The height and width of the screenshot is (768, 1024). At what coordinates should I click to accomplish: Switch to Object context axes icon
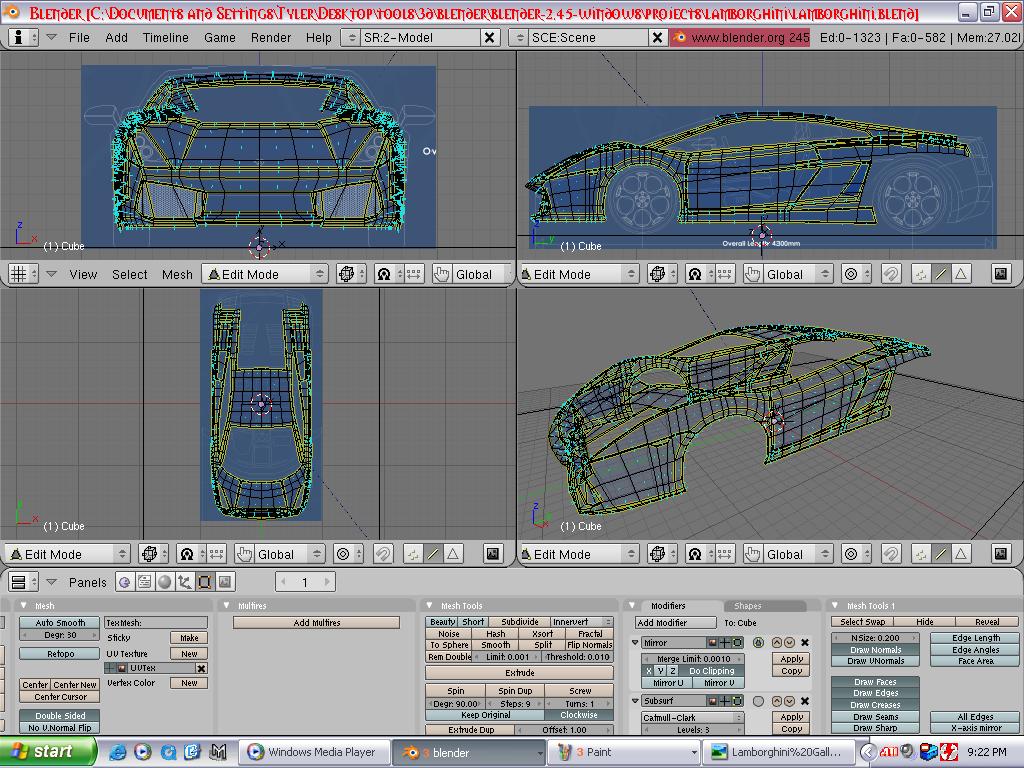pos(185,581)
